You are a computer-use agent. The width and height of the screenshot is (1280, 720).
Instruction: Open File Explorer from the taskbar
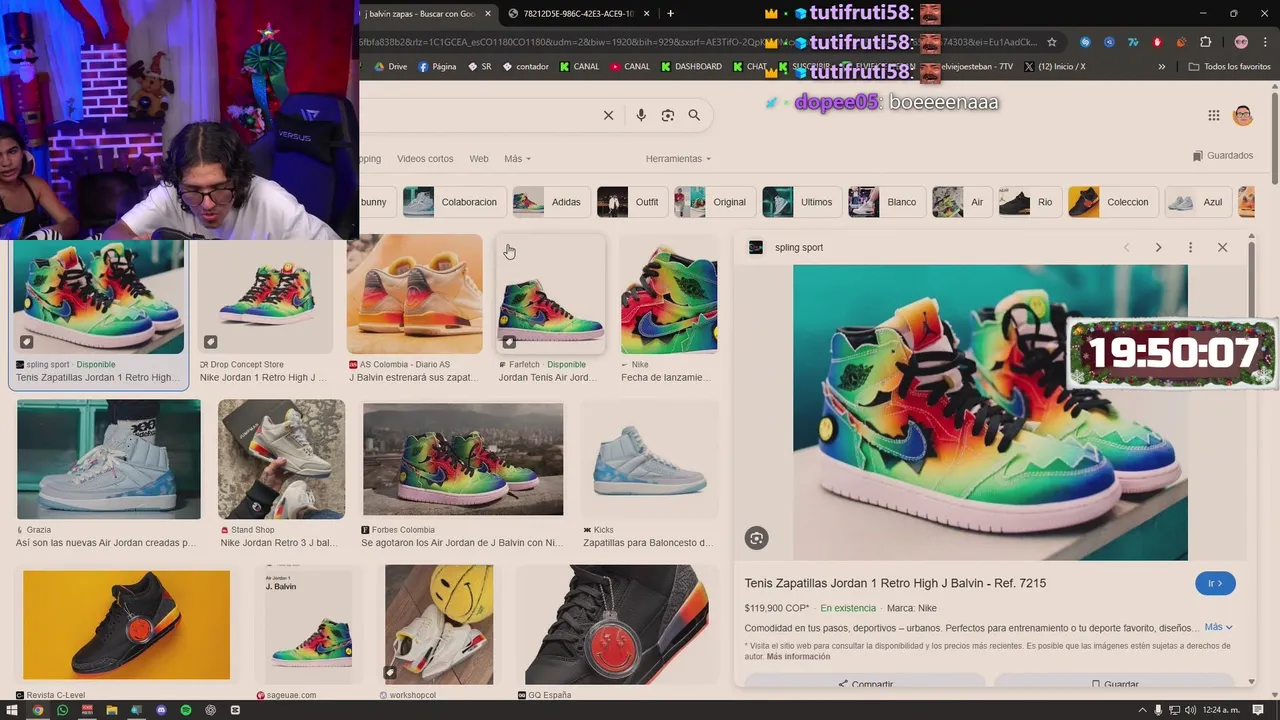pyautogui.click(x=112, y=710)
